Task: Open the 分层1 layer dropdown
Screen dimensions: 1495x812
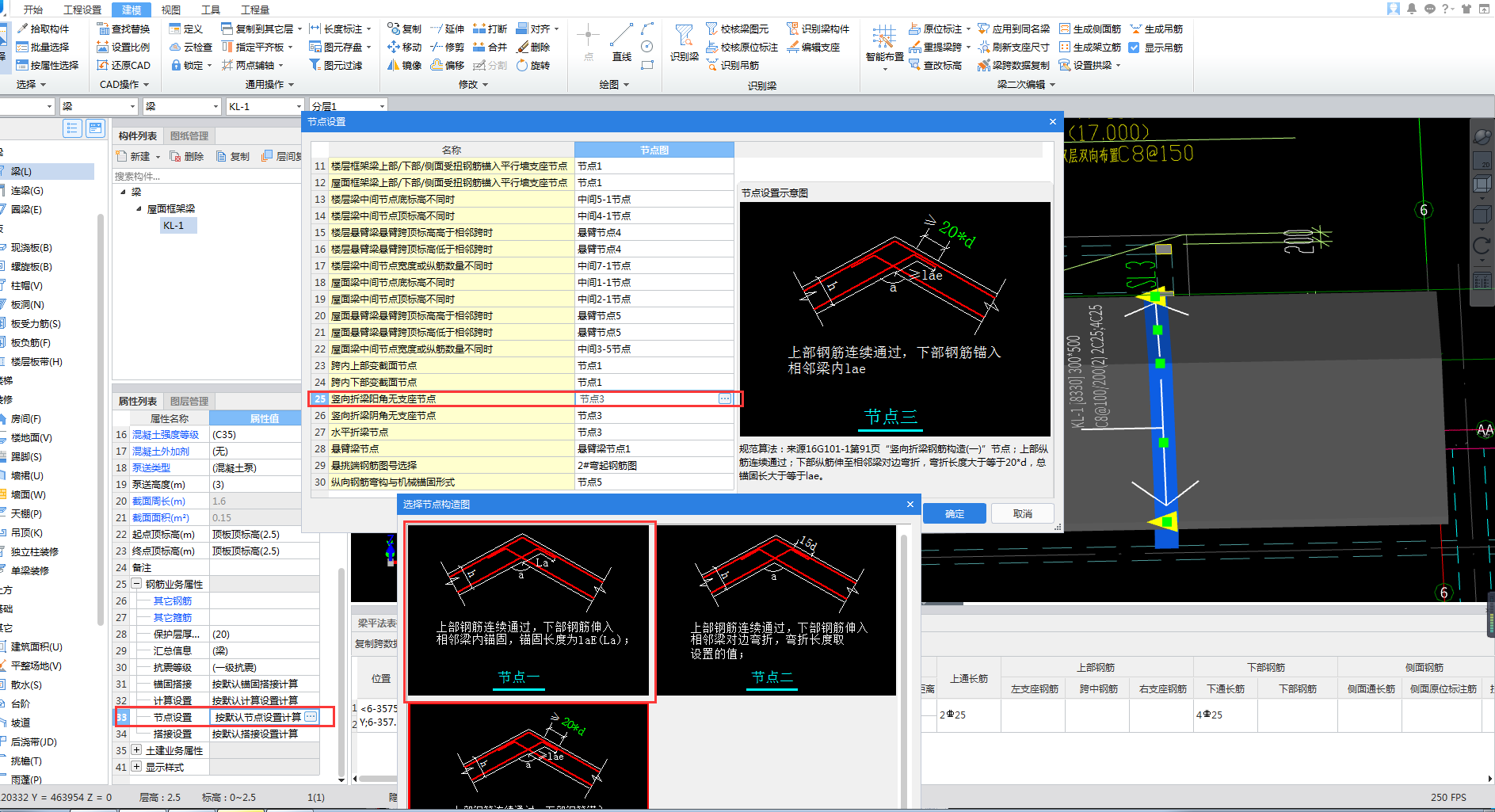Action: click(382, 106)
